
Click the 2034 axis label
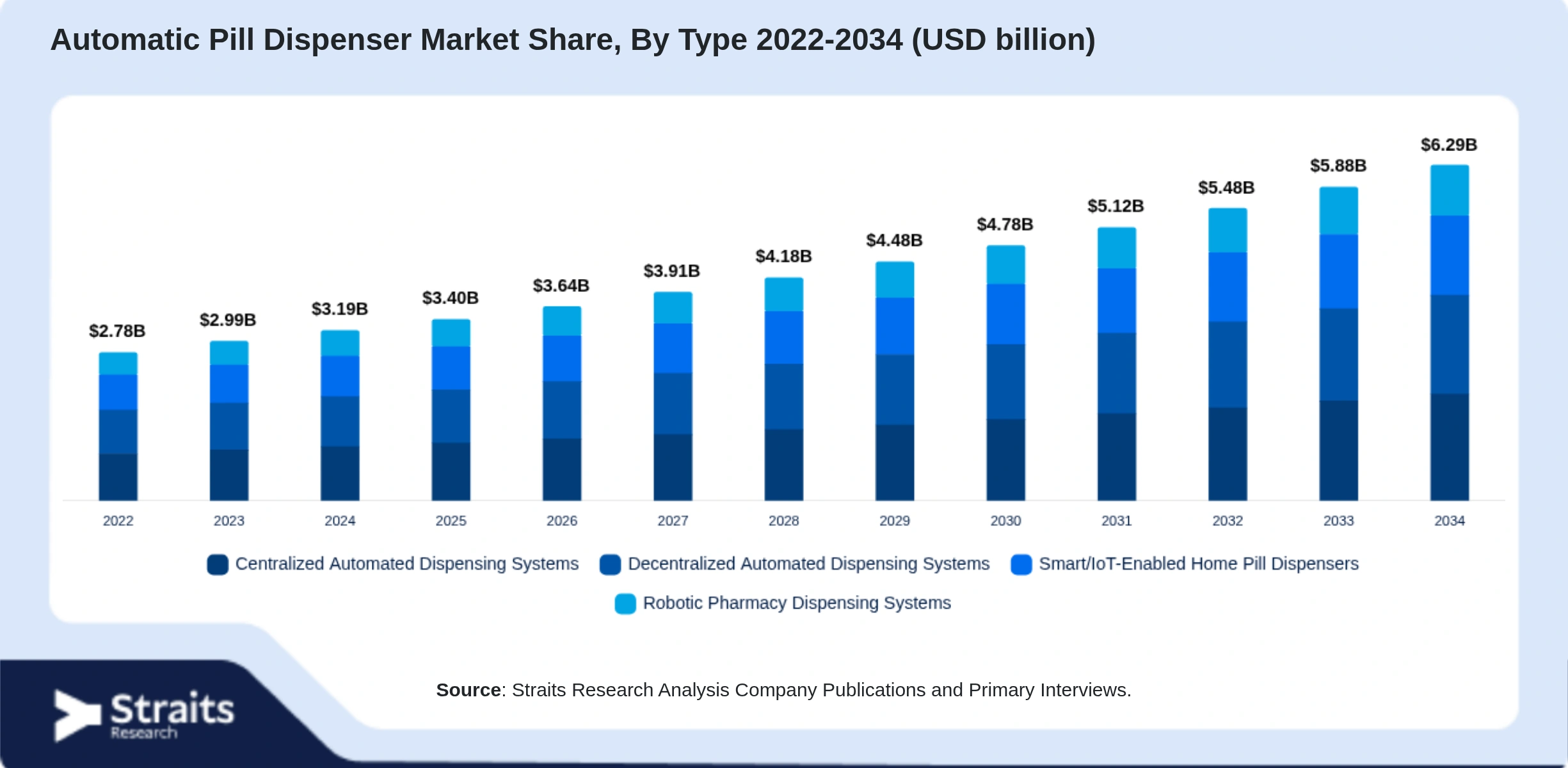point(1450,521)
